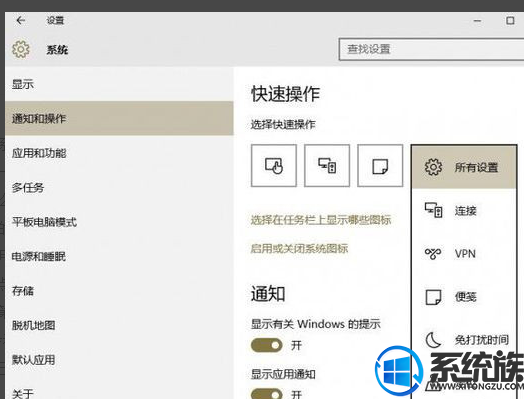Maximize the Settings window
The image size is (524, 399).
[x=510, y=21]
